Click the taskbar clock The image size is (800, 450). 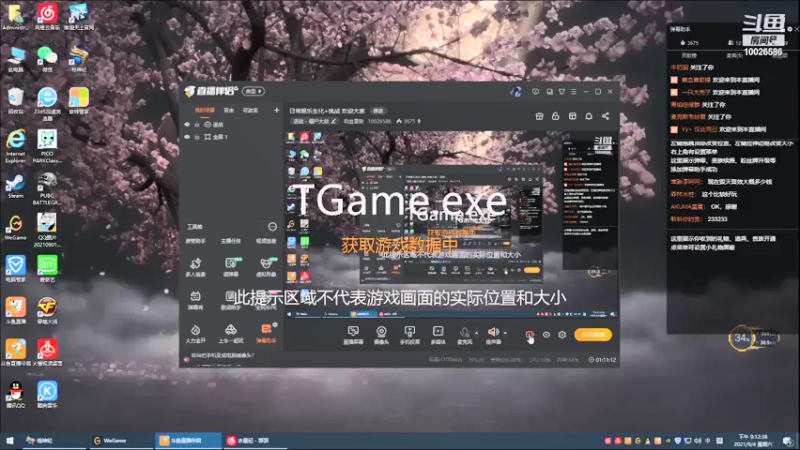point(753,440)
